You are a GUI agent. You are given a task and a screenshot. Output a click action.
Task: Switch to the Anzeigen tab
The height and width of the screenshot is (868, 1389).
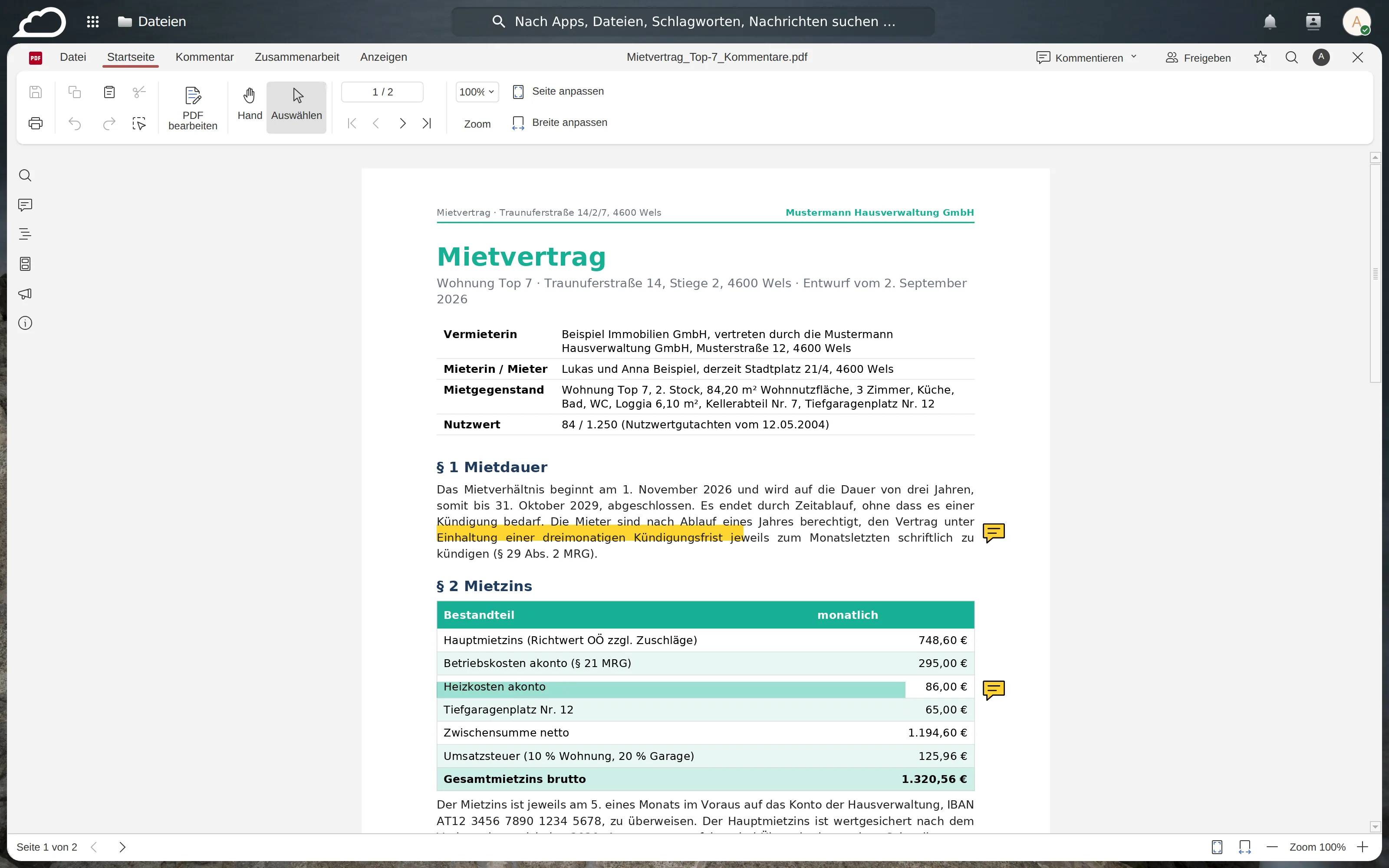click(x=383, y=57)
